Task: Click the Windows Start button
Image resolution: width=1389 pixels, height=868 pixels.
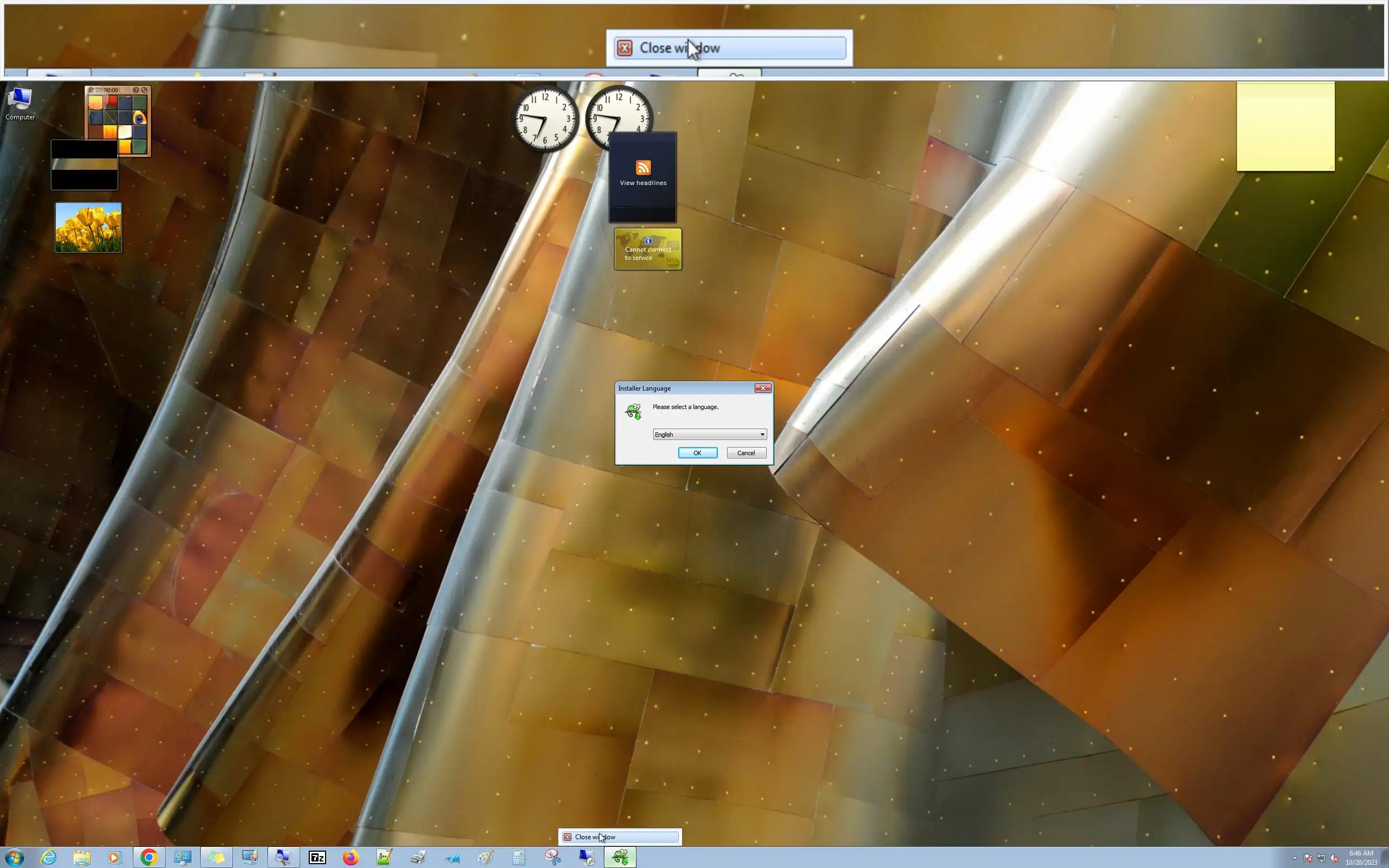Action: click(x=14, y=858)
